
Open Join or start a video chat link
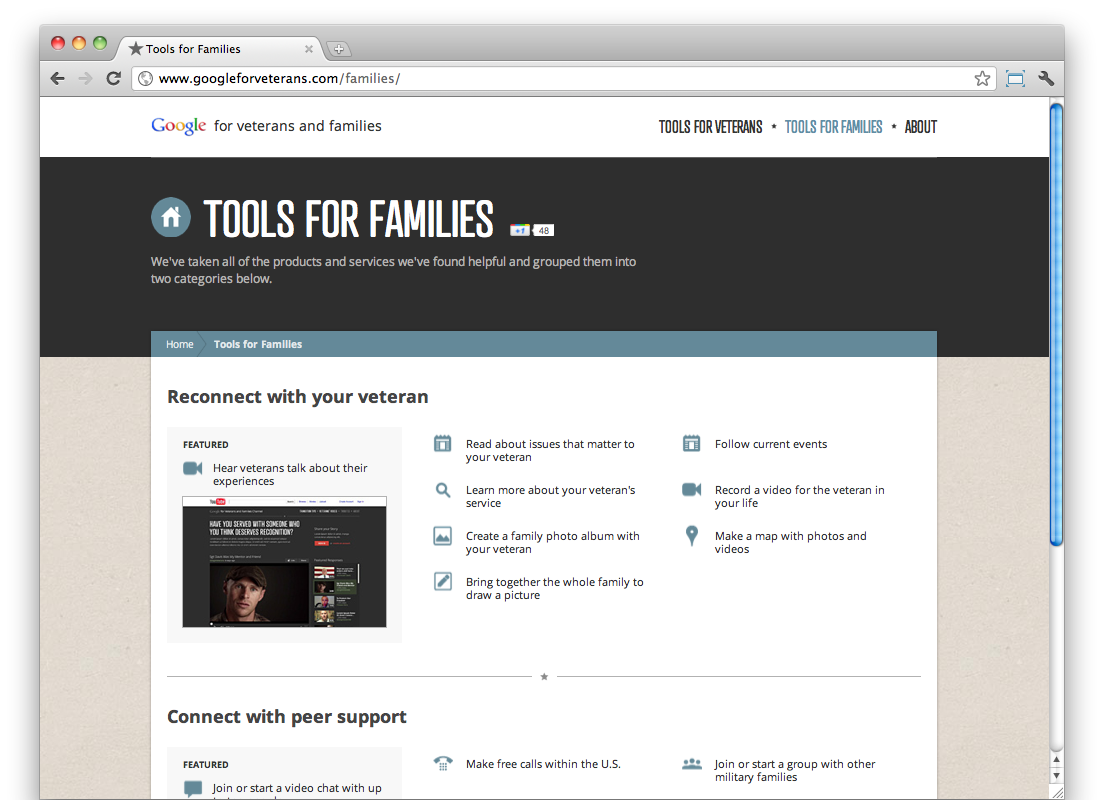[297, 789]
